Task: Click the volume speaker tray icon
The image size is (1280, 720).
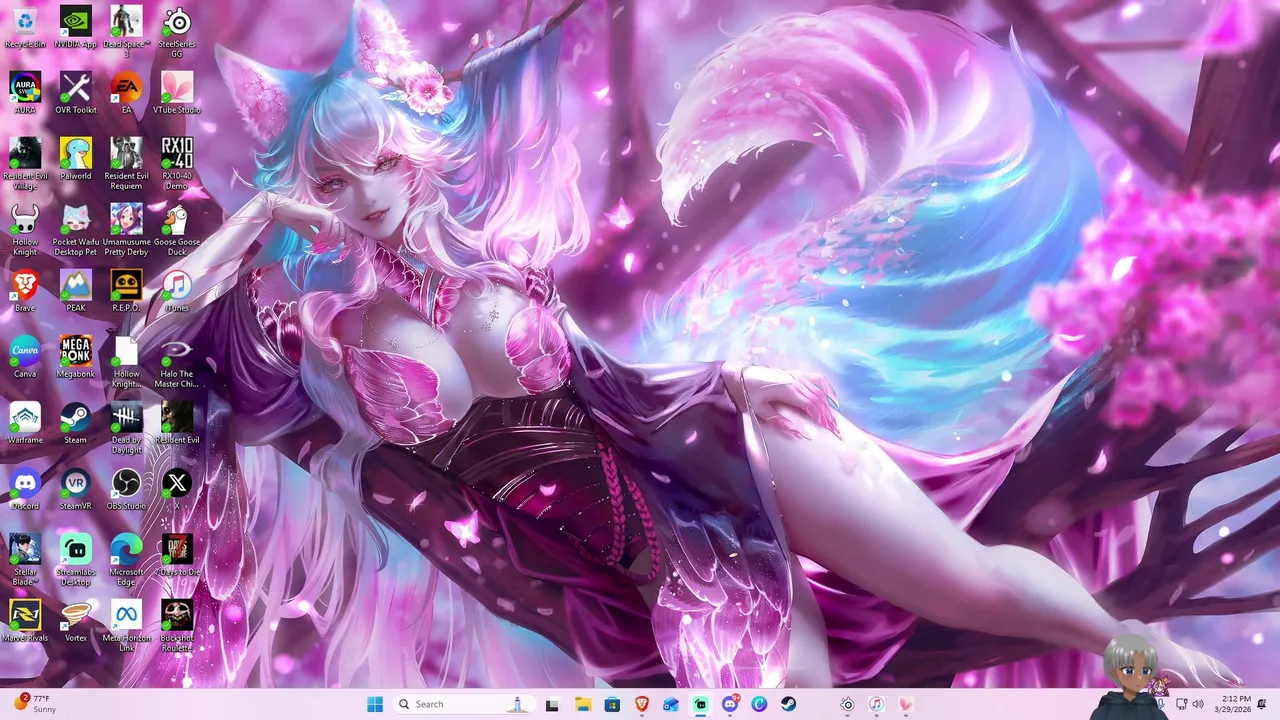Action: [1198, 704]
